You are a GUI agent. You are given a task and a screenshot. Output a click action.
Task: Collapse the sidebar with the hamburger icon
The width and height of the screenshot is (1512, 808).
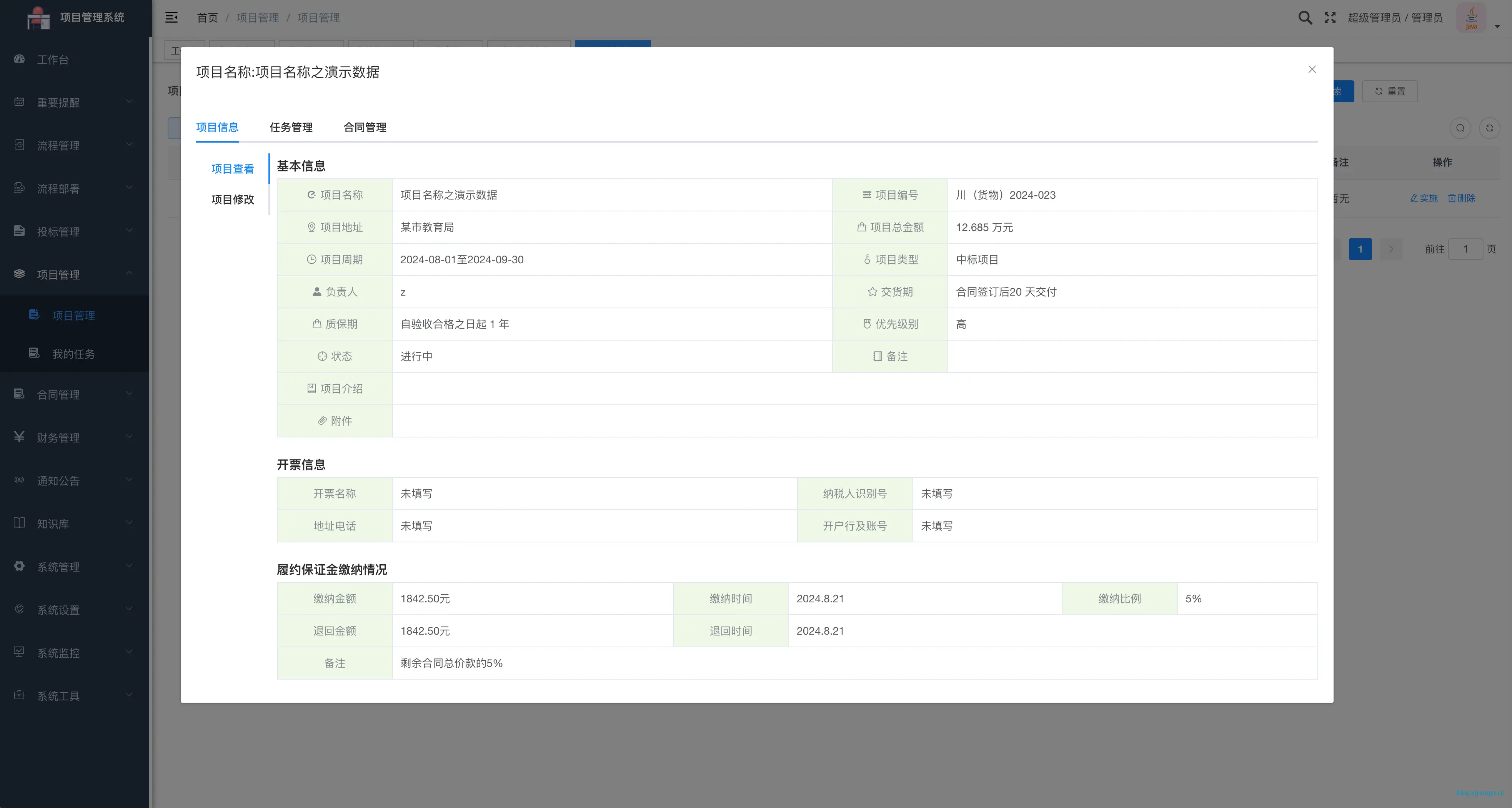pos(172,18)
